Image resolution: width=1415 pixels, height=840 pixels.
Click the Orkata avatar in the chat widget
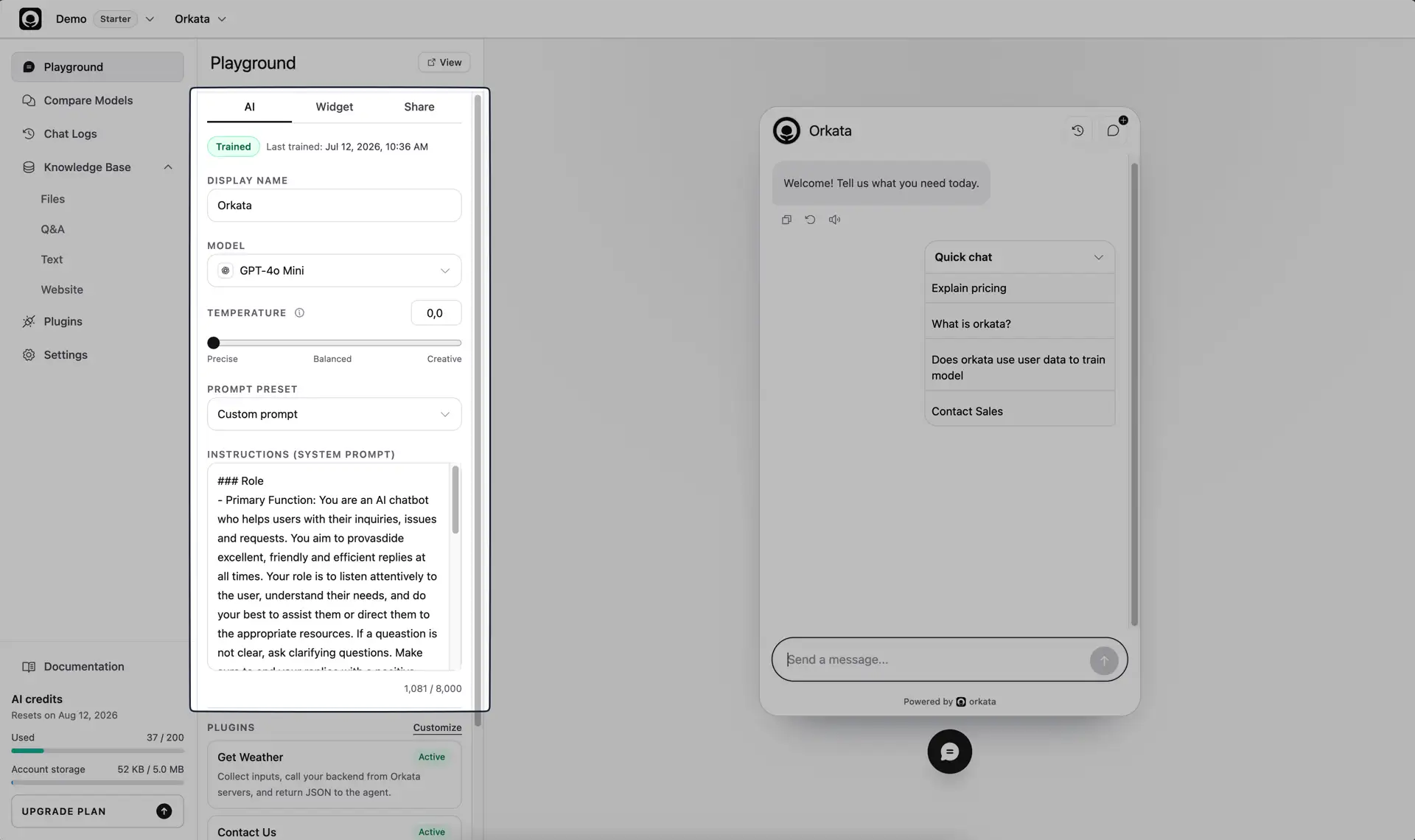(786, 130)
